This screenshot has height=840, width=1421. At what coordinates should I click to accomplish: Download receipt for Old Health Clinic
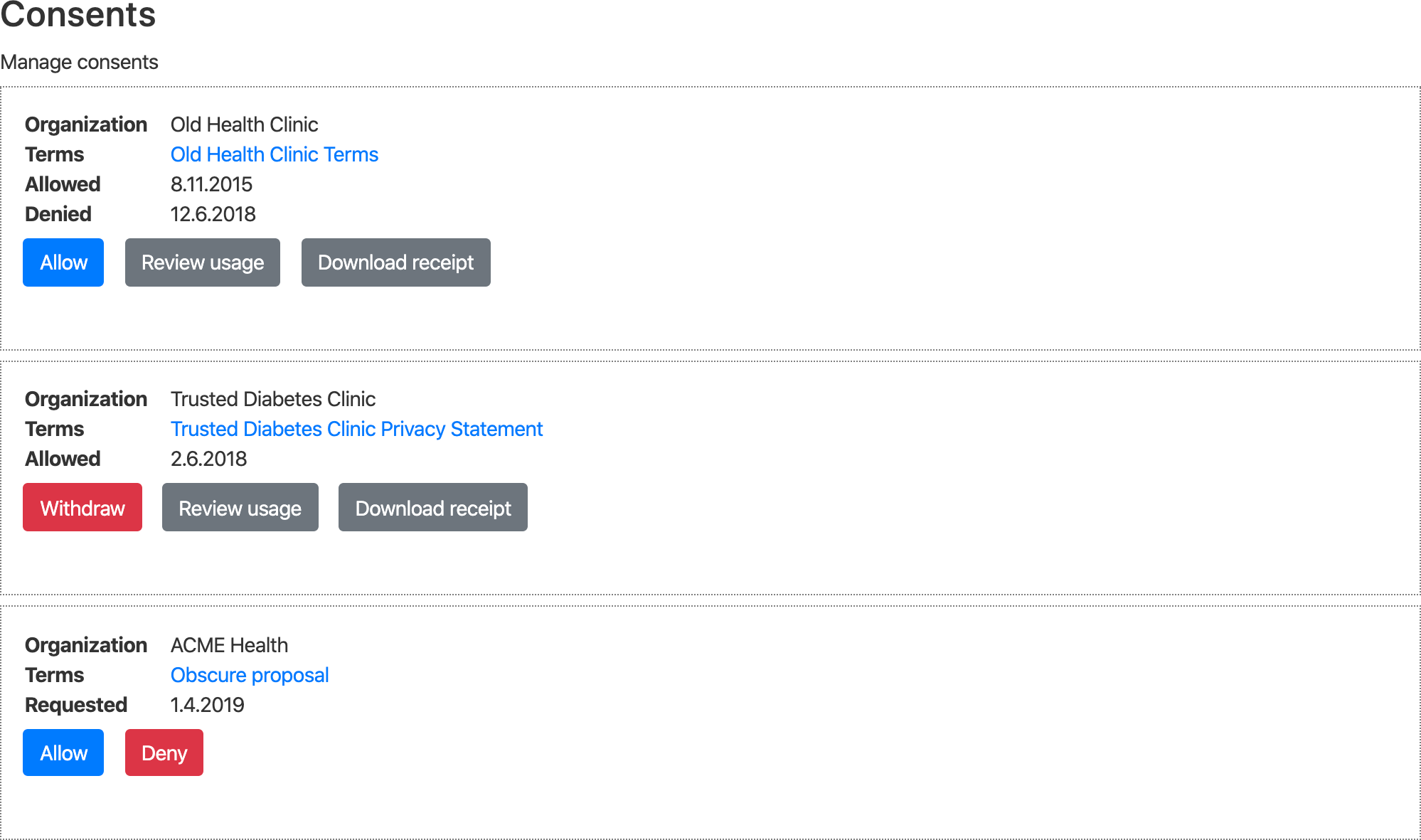tap(396, 262)
